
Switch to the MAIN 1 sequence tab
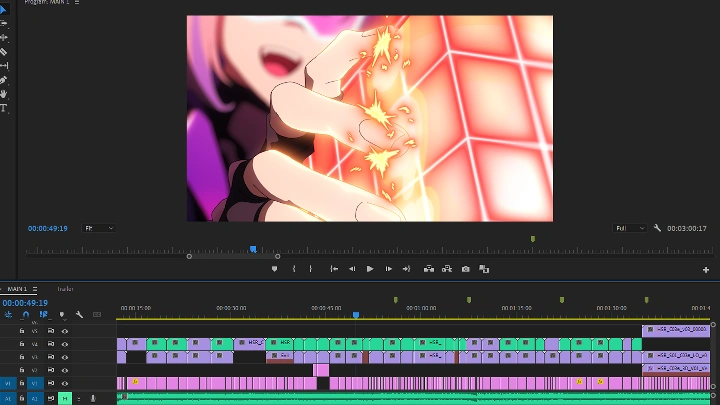[17, 289]
